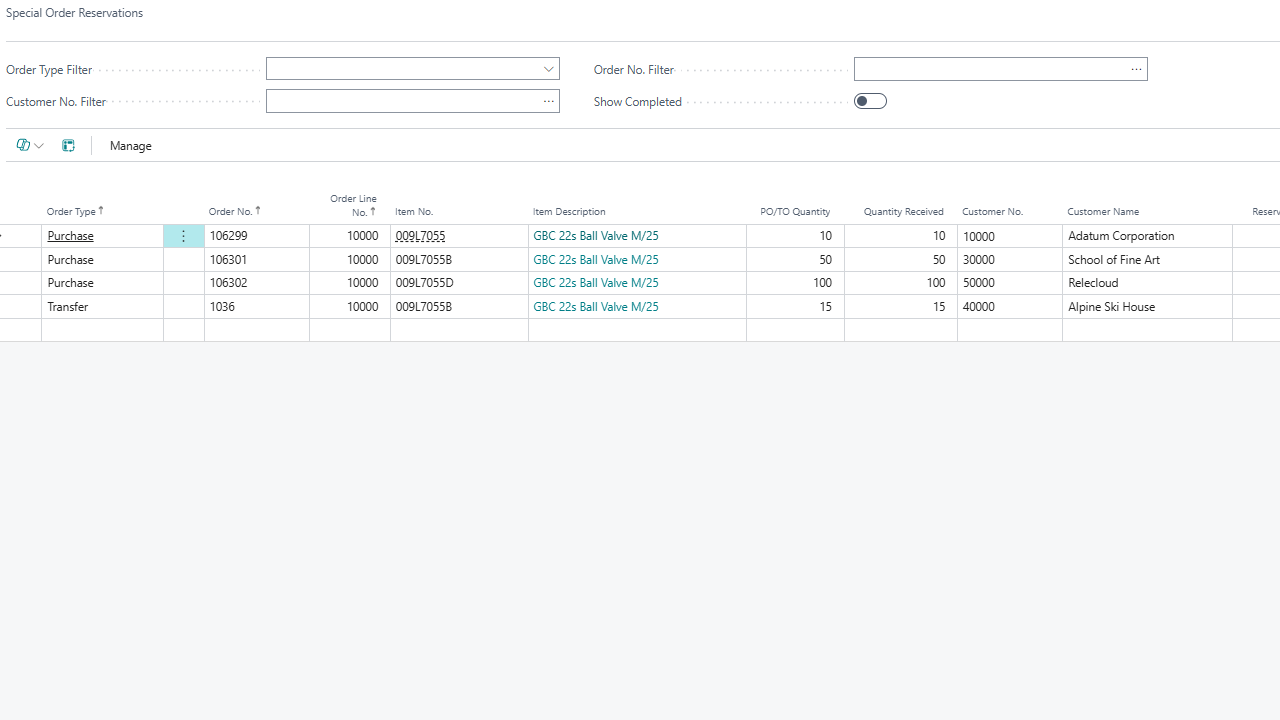The width and height of the screenshot is (1280, 720).
Task: Open item description link for Alpine Ski House
Action: tap(595, 307)
